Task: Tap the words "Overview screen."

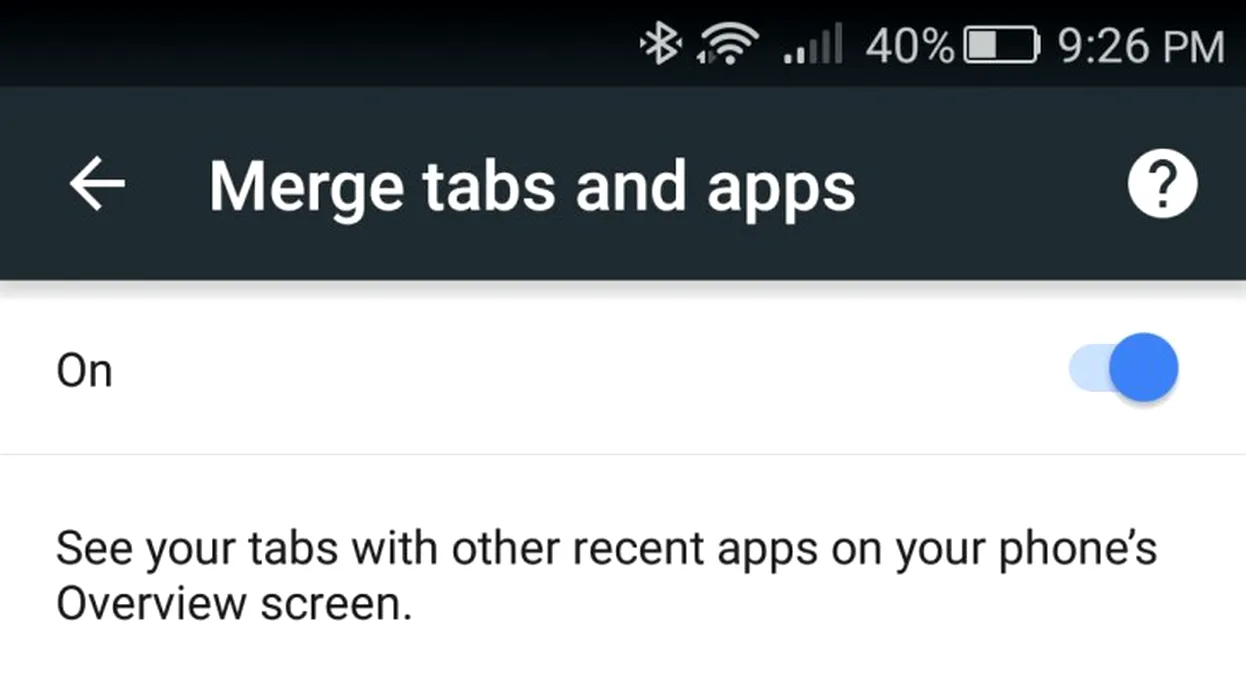Action: [234, 605]
